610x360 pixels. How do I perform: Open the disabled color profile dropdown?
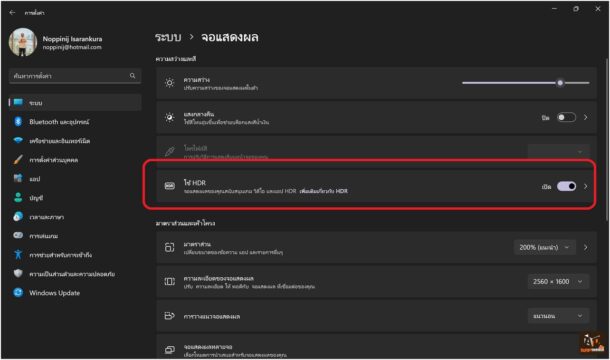(x=558, y=151)
